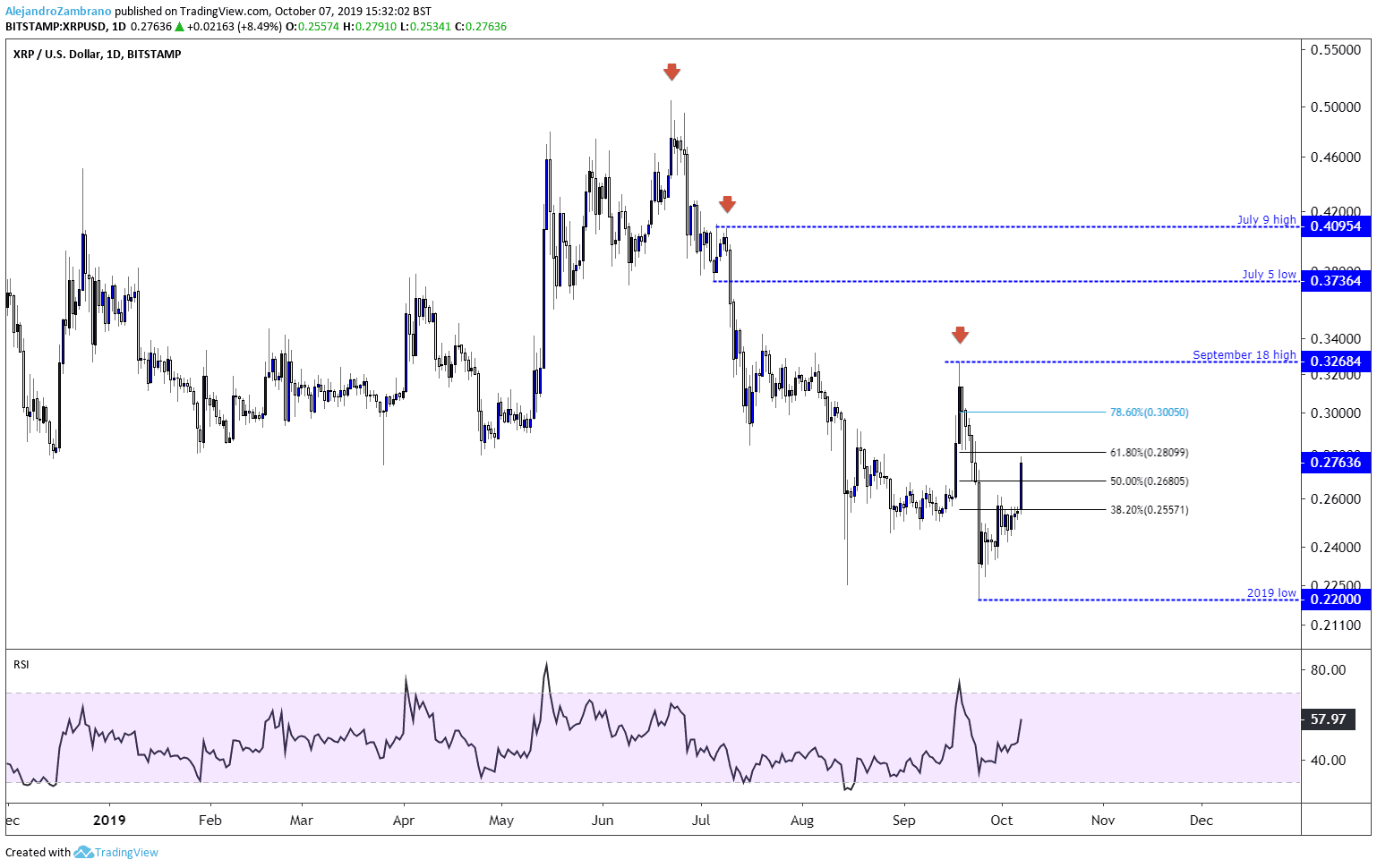Click the 2019 low annotation text

click(x=1271, y=593)
